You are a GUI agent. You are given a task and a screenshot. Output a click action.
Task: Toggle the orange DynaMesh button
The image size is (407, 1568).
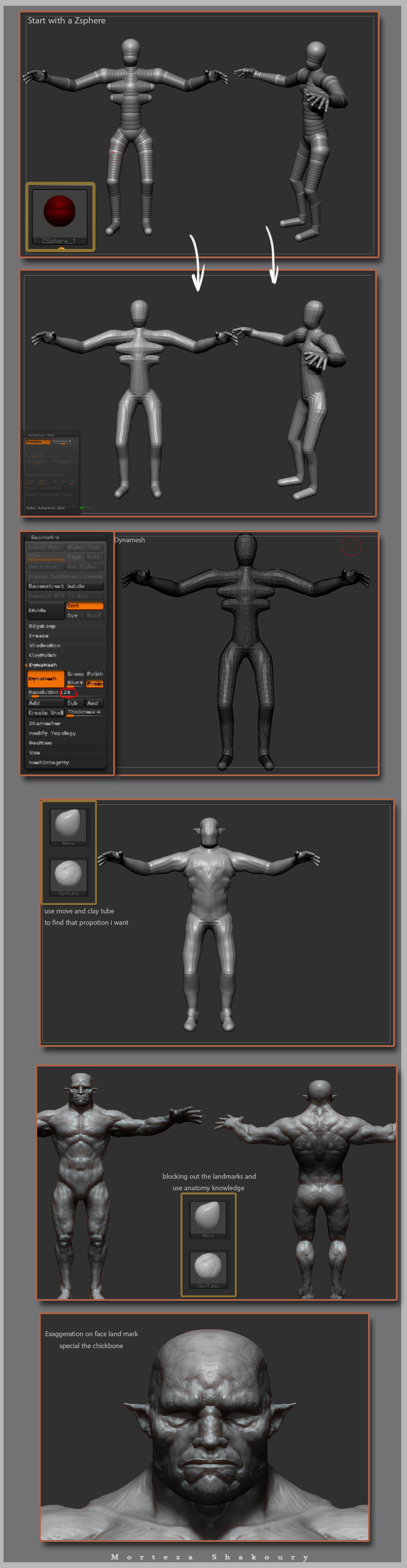click(x=46, y=679)
